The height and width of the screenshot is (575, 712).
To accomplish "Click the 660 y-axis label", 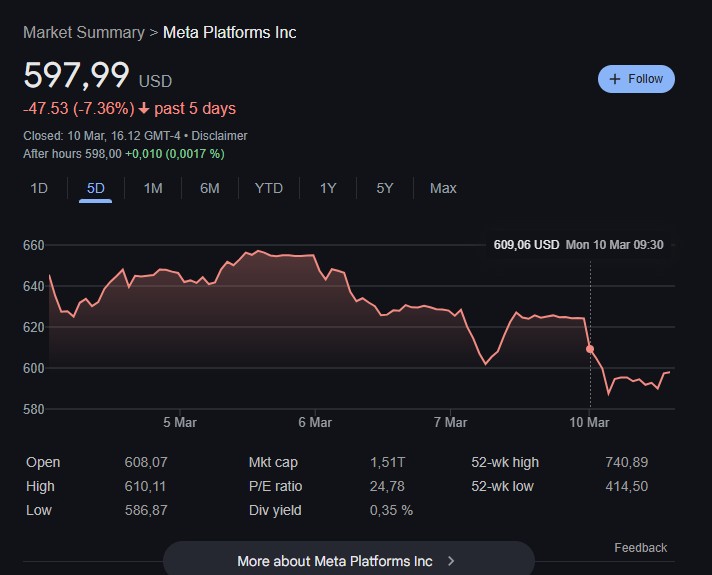I will click(x=34, y=245).
